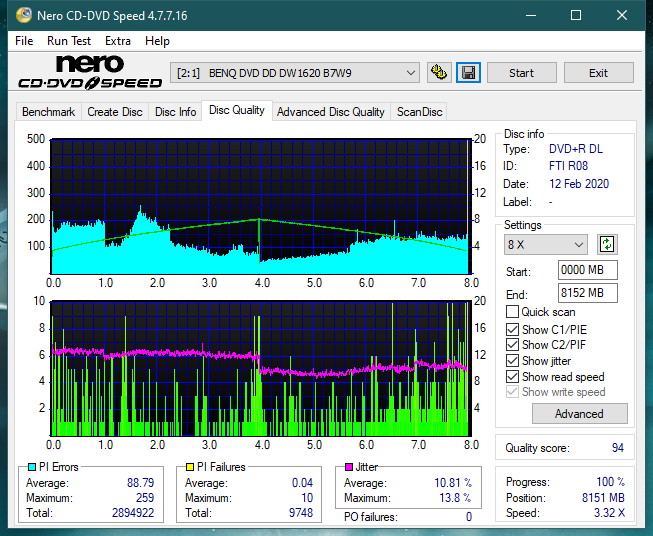The height and width of the screenshot is (536, 653).
Task: Click the PI Errors graph area
Action: 261,206
